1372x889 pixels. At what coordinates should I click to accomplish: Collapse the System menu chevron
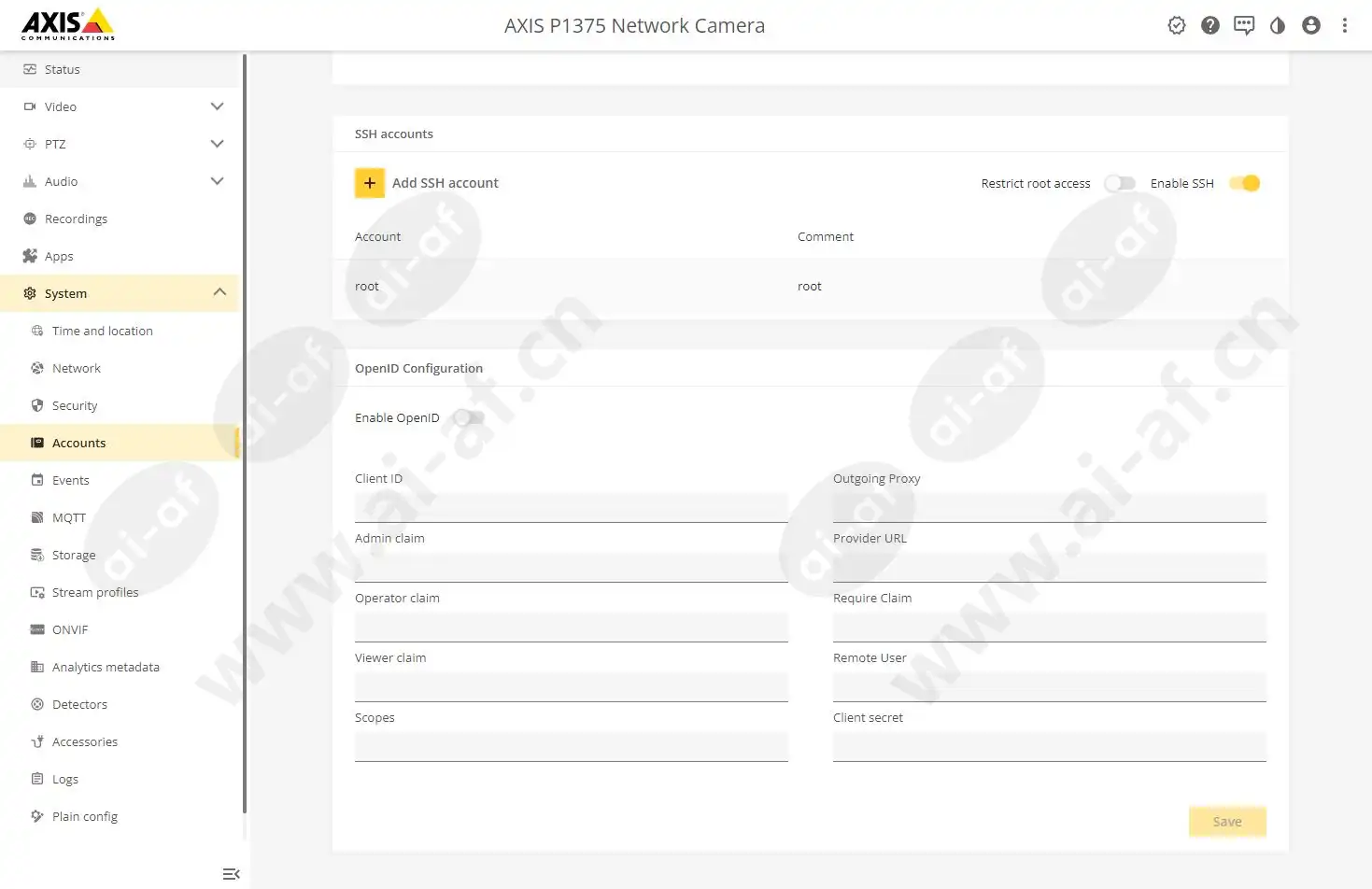point(219,292)
